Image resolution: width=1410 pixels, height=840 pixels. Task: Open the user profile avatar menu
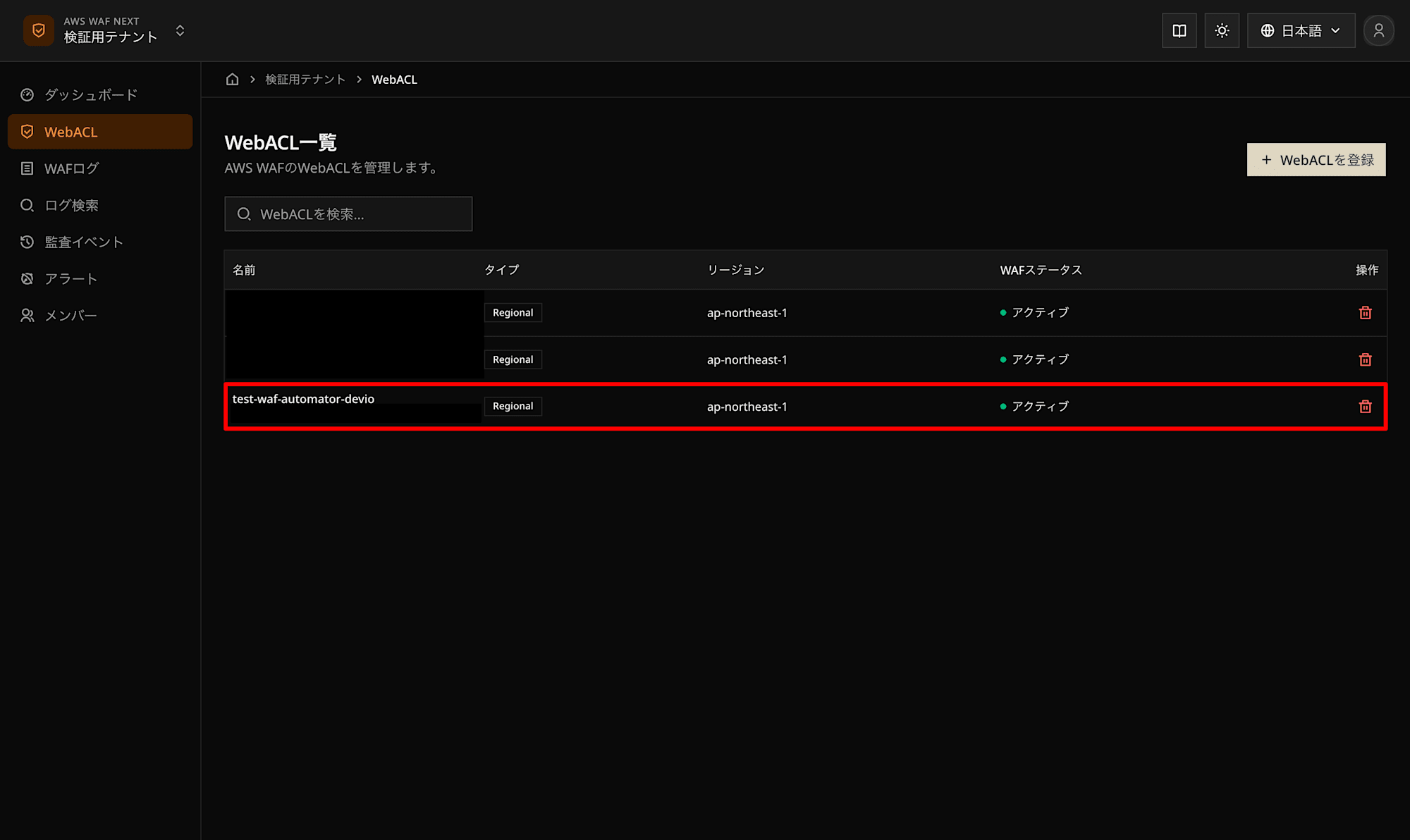coord(1378,30)
